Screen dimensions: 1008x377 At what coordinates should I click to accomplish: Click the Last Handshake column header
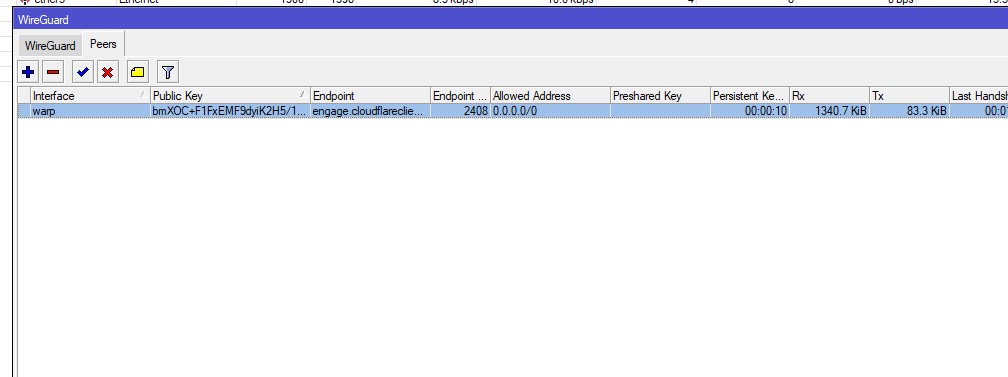tap(978, 96)
